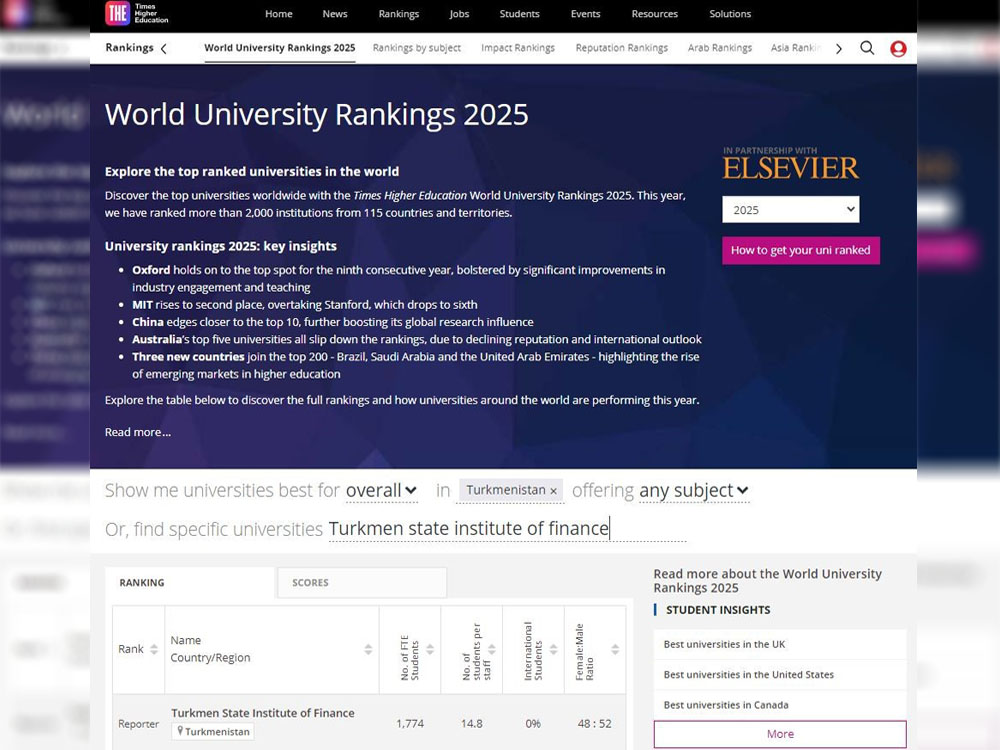Open Best universities in the United States
This screenshot has height=750, width=1000.
749,675
